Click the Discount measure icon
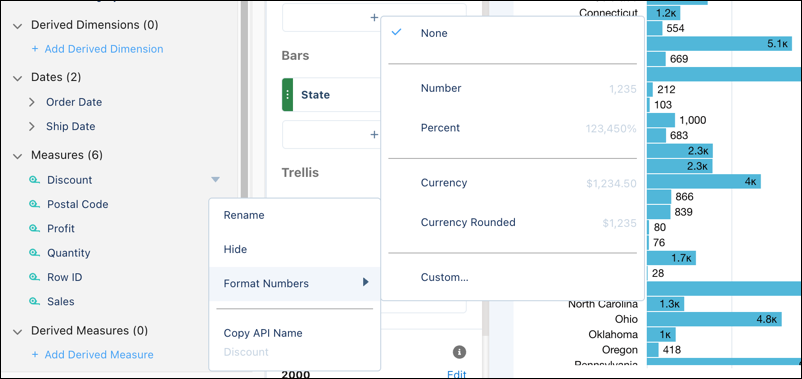Viewport: 802px width, 379px height. click(34, 180)
